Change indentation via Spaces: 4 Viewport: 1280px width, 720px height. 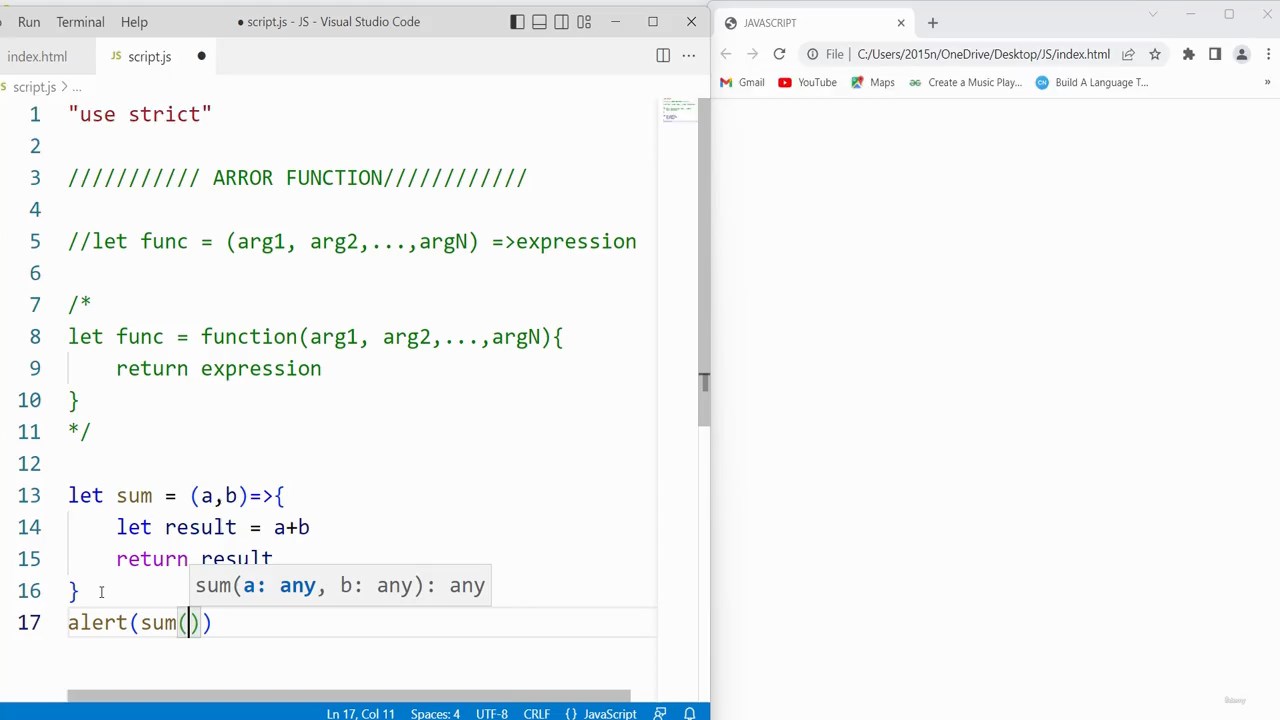[435, 713]
